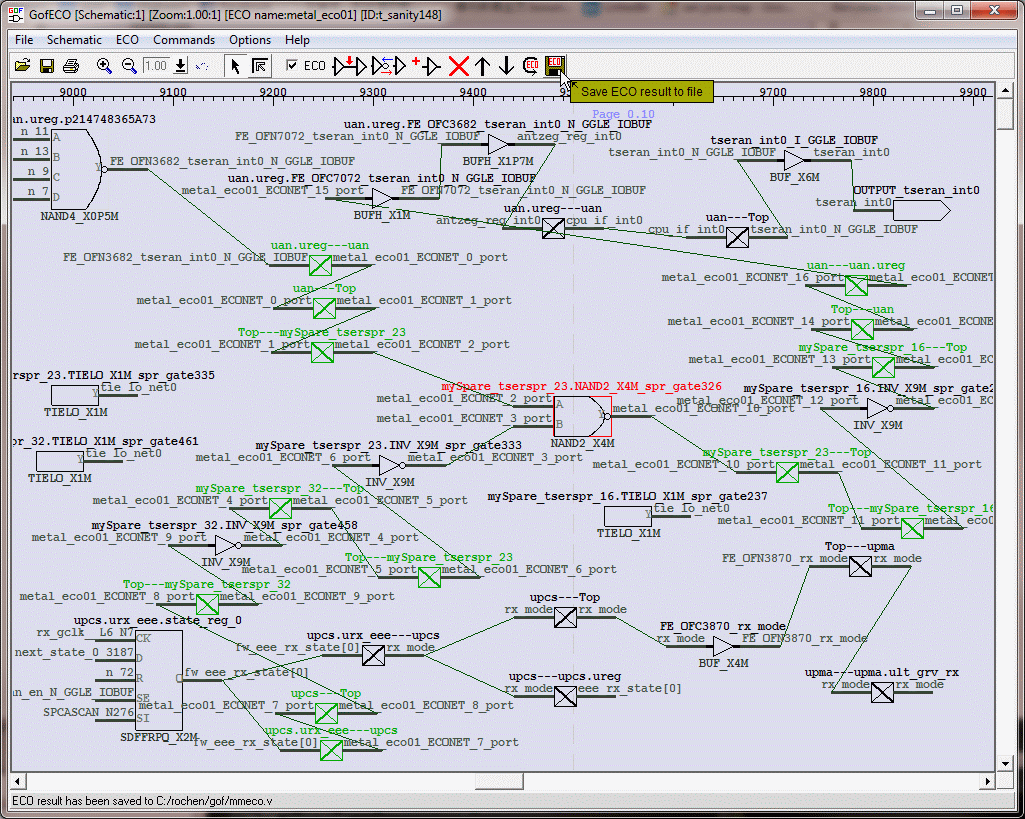Toggle the ECO mode checkbox
Viewport: 1025px width, 819px height.
tap(292, 66)
